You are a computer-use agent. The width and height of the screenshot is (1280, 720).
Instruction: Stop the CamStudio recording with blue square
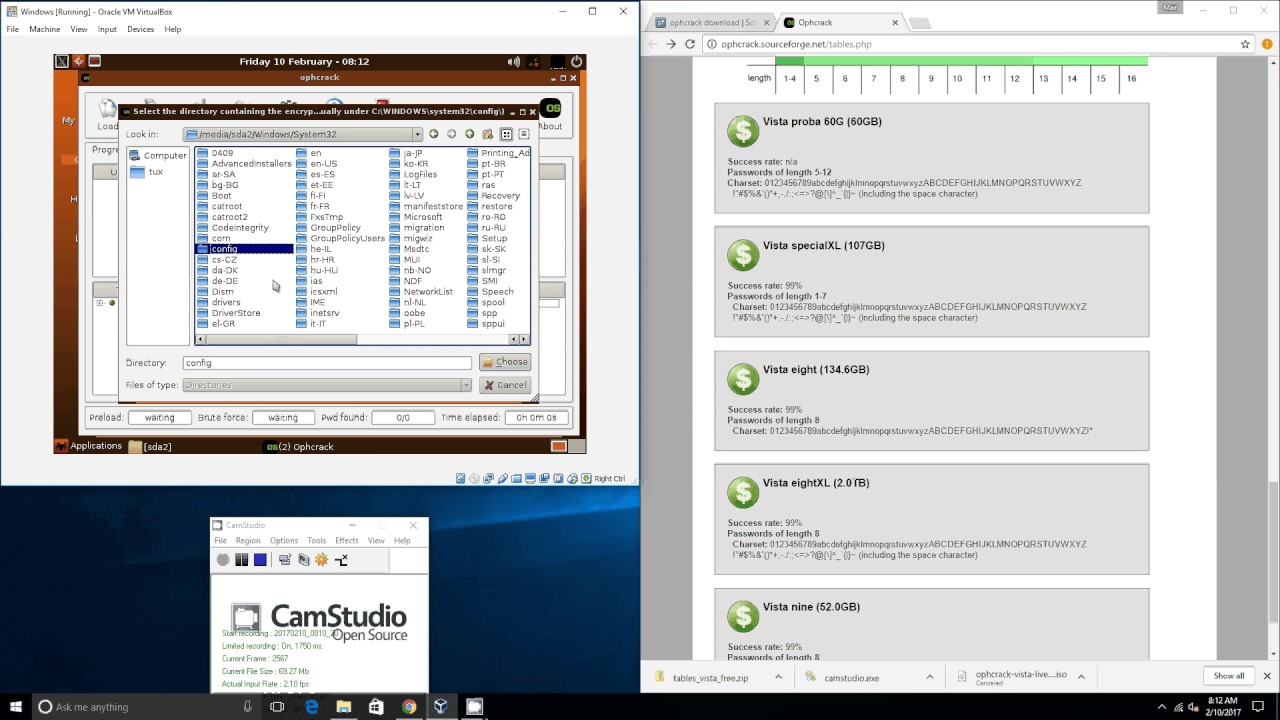260,560
